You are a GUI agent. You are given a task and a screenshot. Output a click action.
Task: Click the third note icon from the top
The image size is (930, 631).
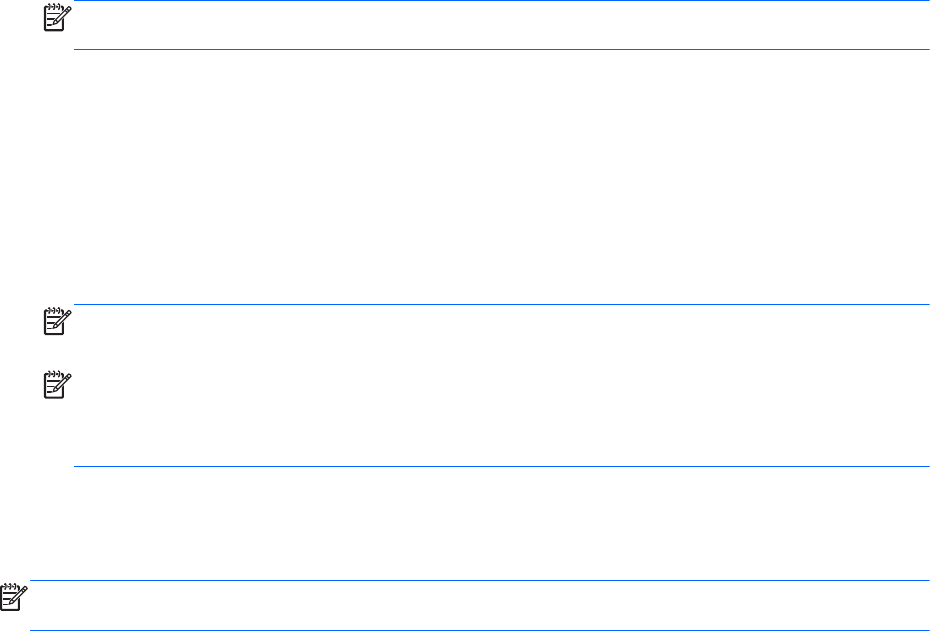(58, 384)
